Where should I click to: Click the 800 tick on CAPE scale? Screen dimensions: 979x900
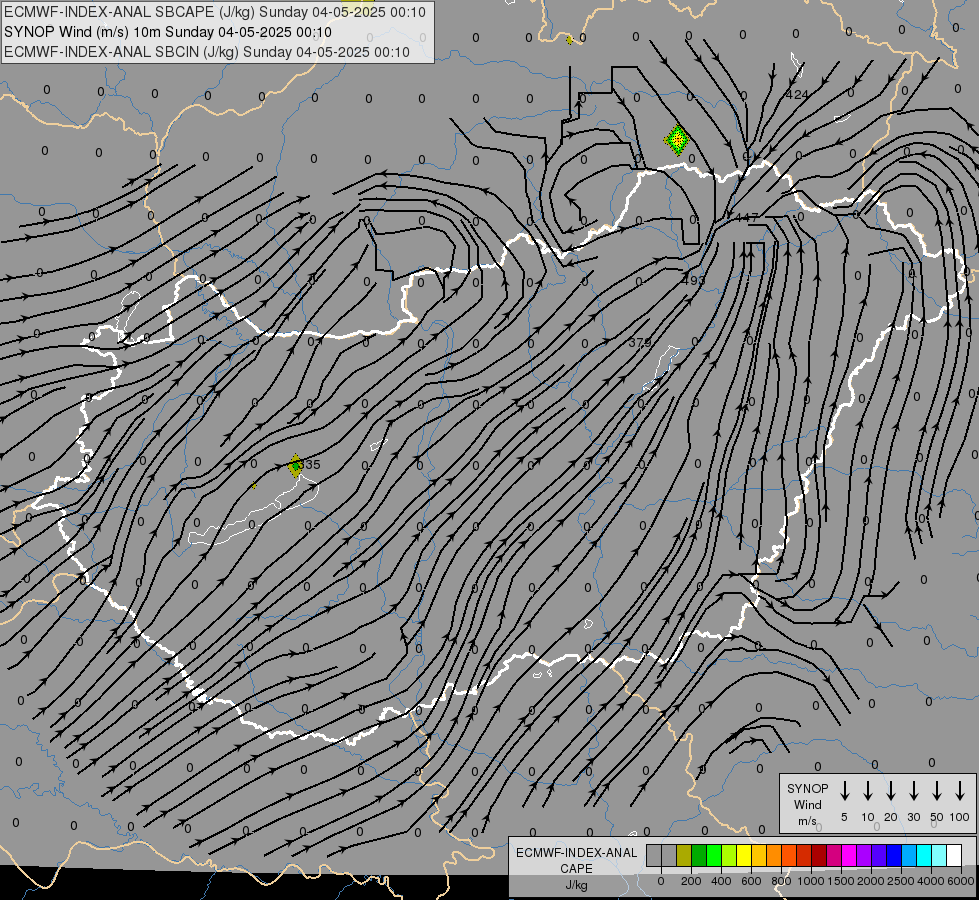click(781, 881)
